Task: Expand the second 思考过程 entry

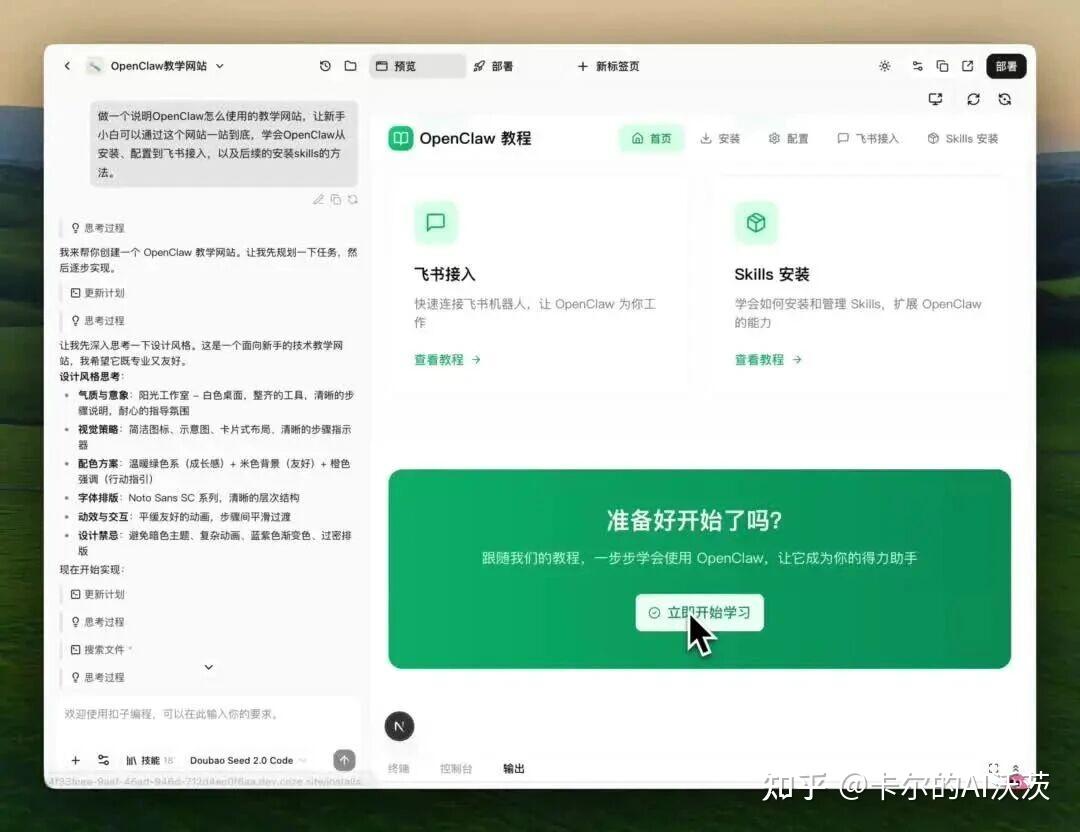Action: tap(98, 320)
